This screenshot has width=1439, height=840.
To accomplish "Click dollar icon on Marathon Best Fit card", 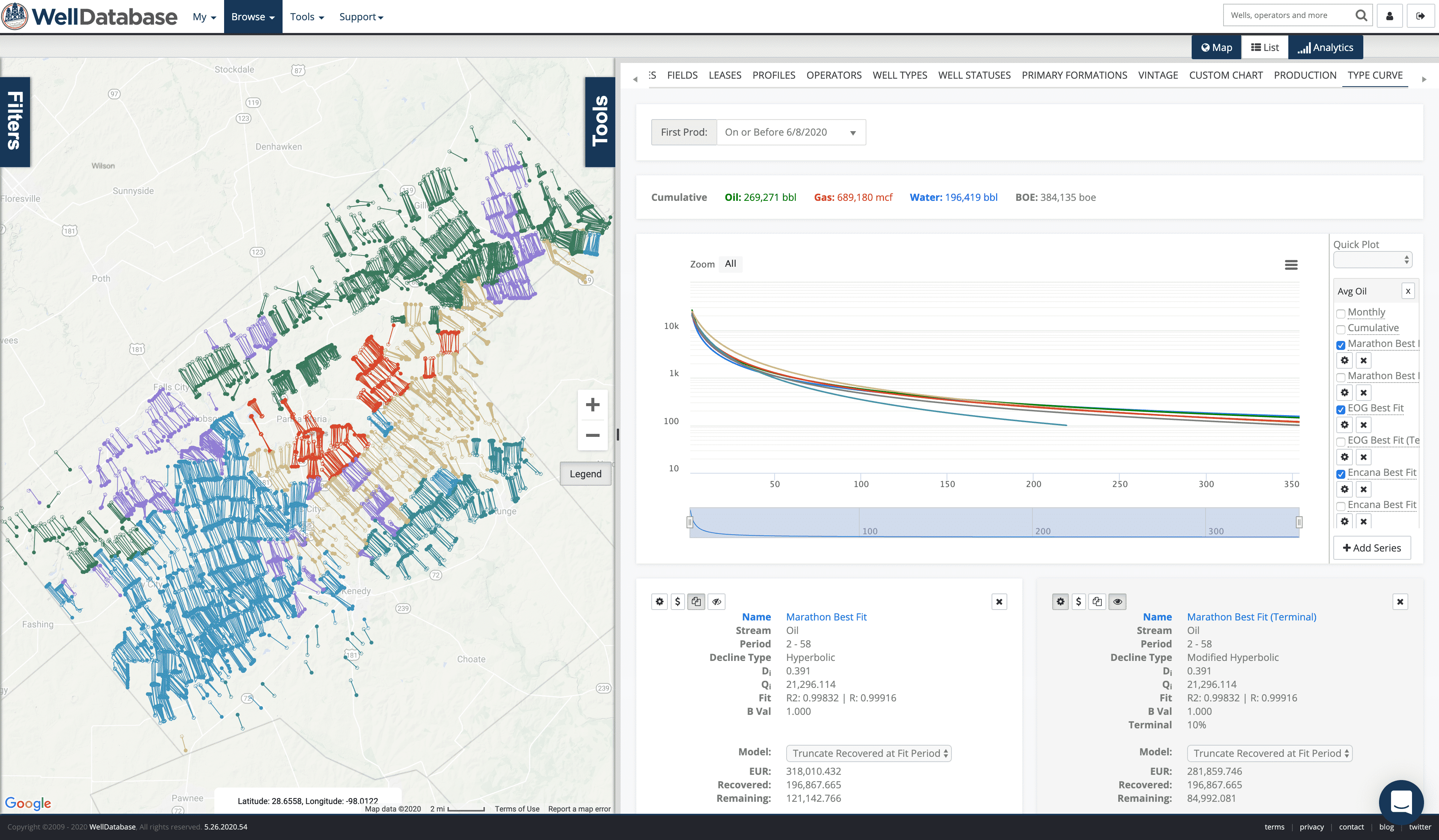I will pos(678,601).
